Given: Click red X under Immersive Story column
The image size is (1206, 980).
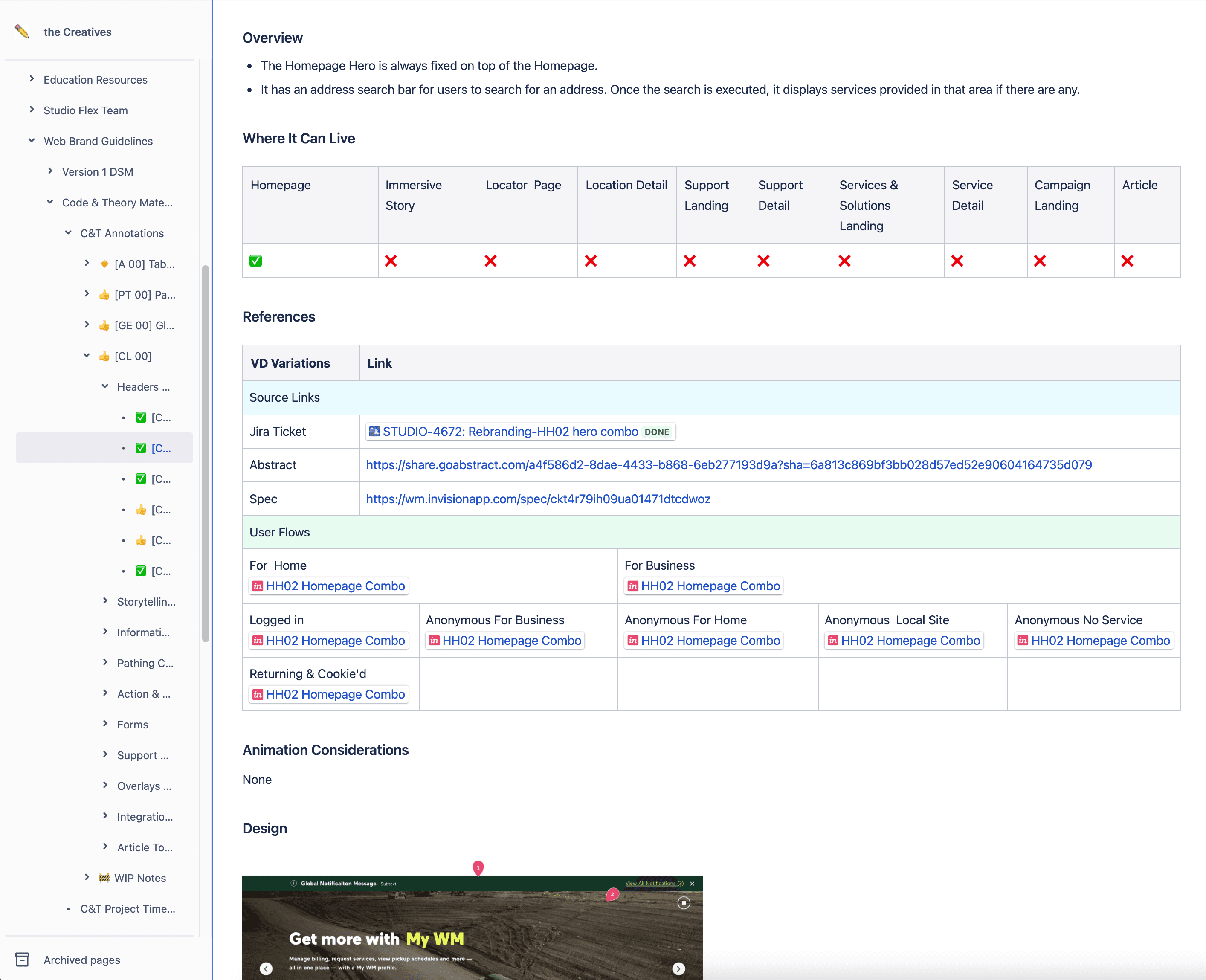Looking at the screenshot, I should (x=391, y=261).
